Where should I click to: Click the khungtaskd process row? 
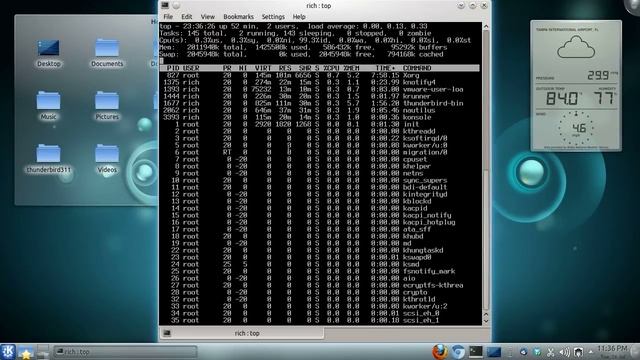(x=319, y=250)
